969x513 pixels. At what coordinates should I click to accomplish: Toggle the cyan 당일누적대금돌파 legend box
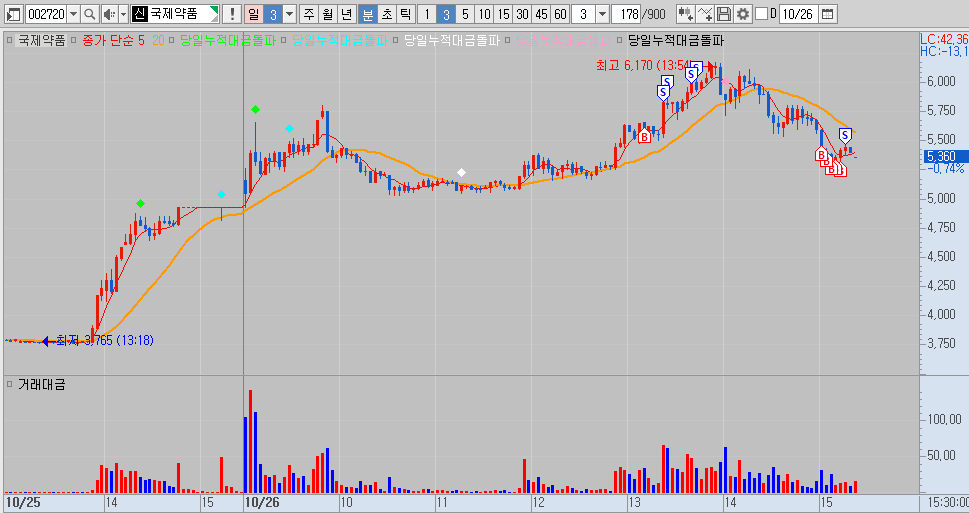click(x=283, y=41)
